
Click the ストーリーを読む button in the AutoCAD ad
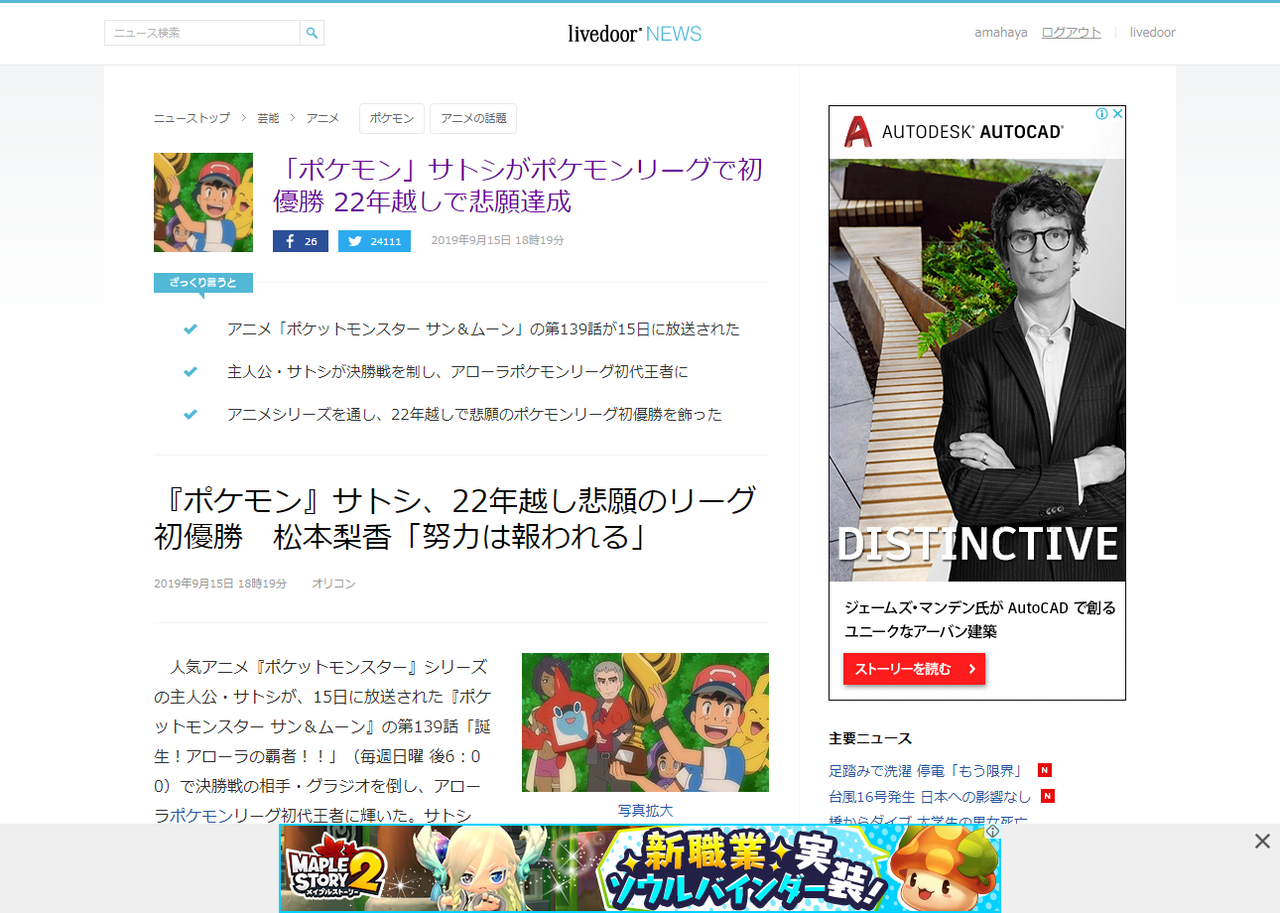pyautogui.click(x=913, y=669)
